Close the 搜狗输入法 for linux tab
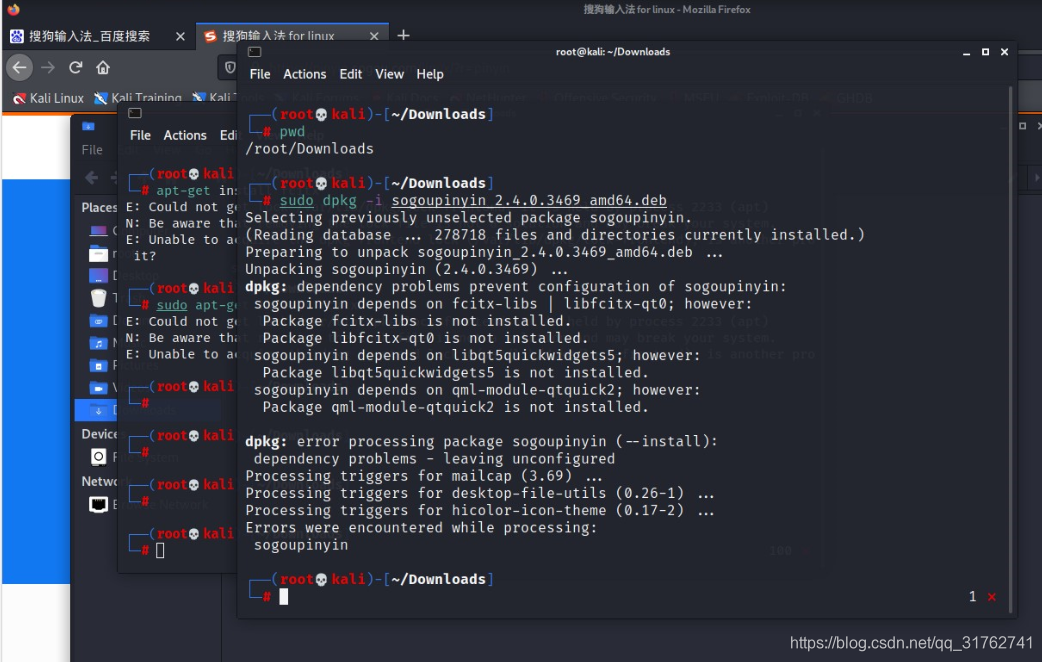The width and height of the screenshot is (1042, 662). pos(374,37)
